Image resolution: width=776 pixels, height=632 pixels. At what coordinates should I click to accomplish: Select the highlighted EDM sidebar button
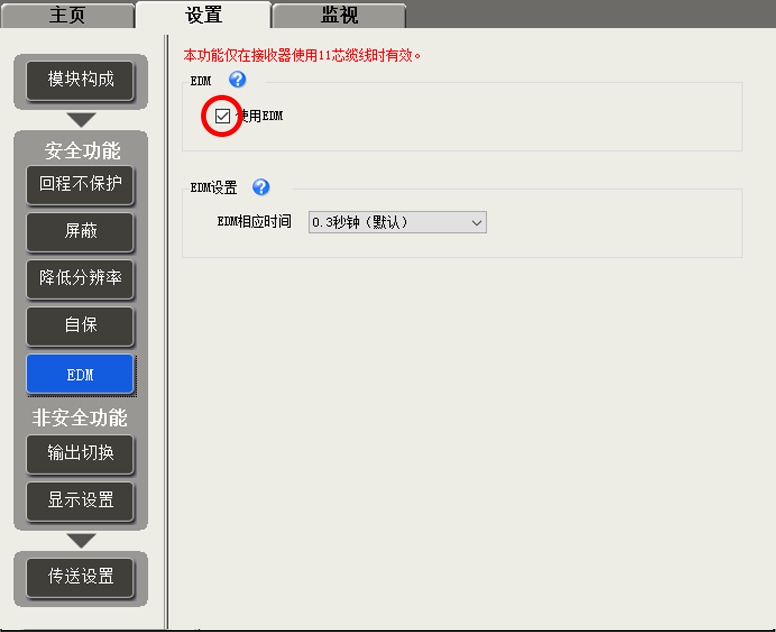click(80, 375)
